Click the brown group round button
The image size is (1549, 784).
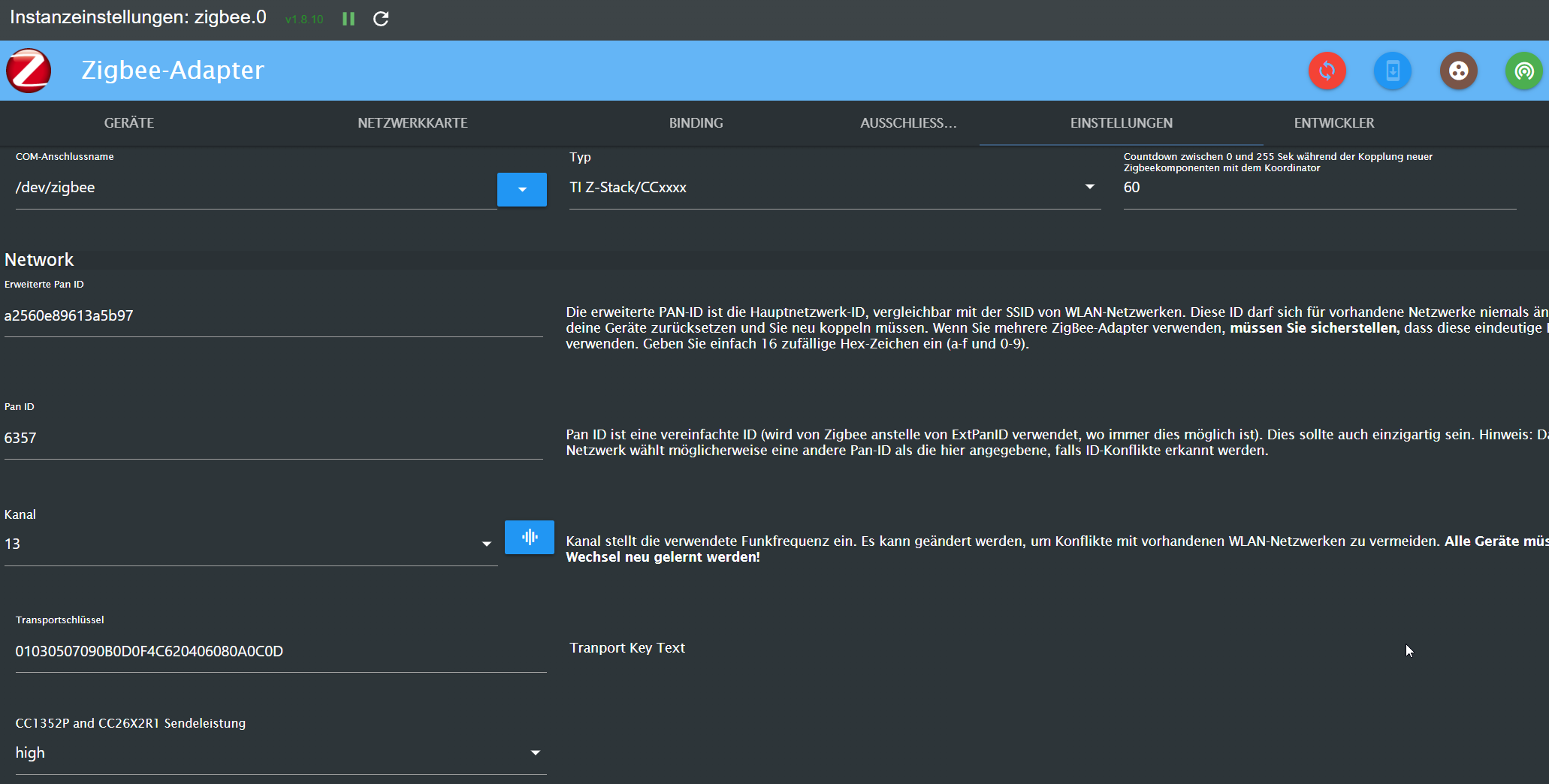point(1459,71)
